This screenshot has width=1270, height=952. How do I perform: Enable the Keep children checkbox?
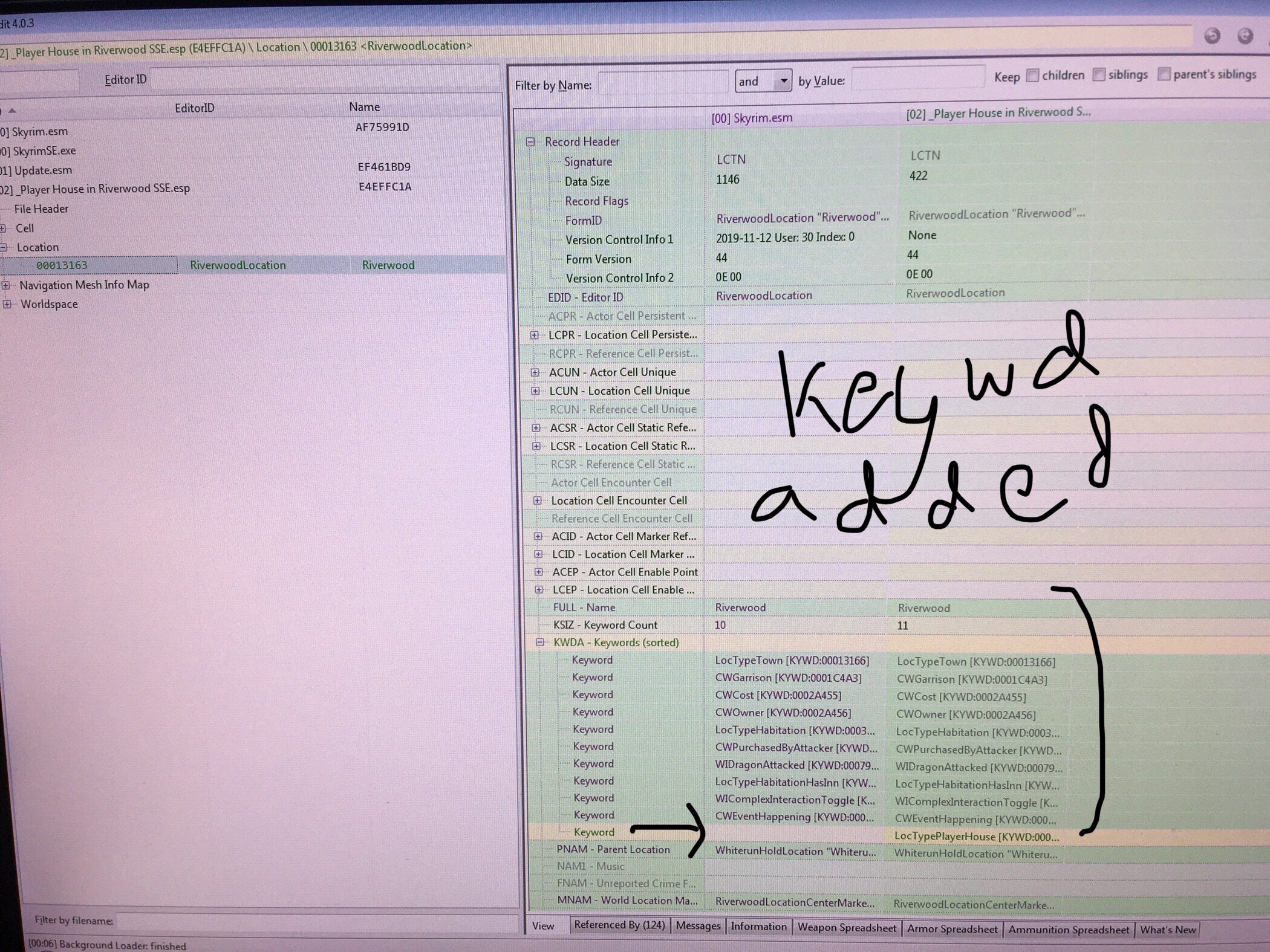click(1033, 76)
